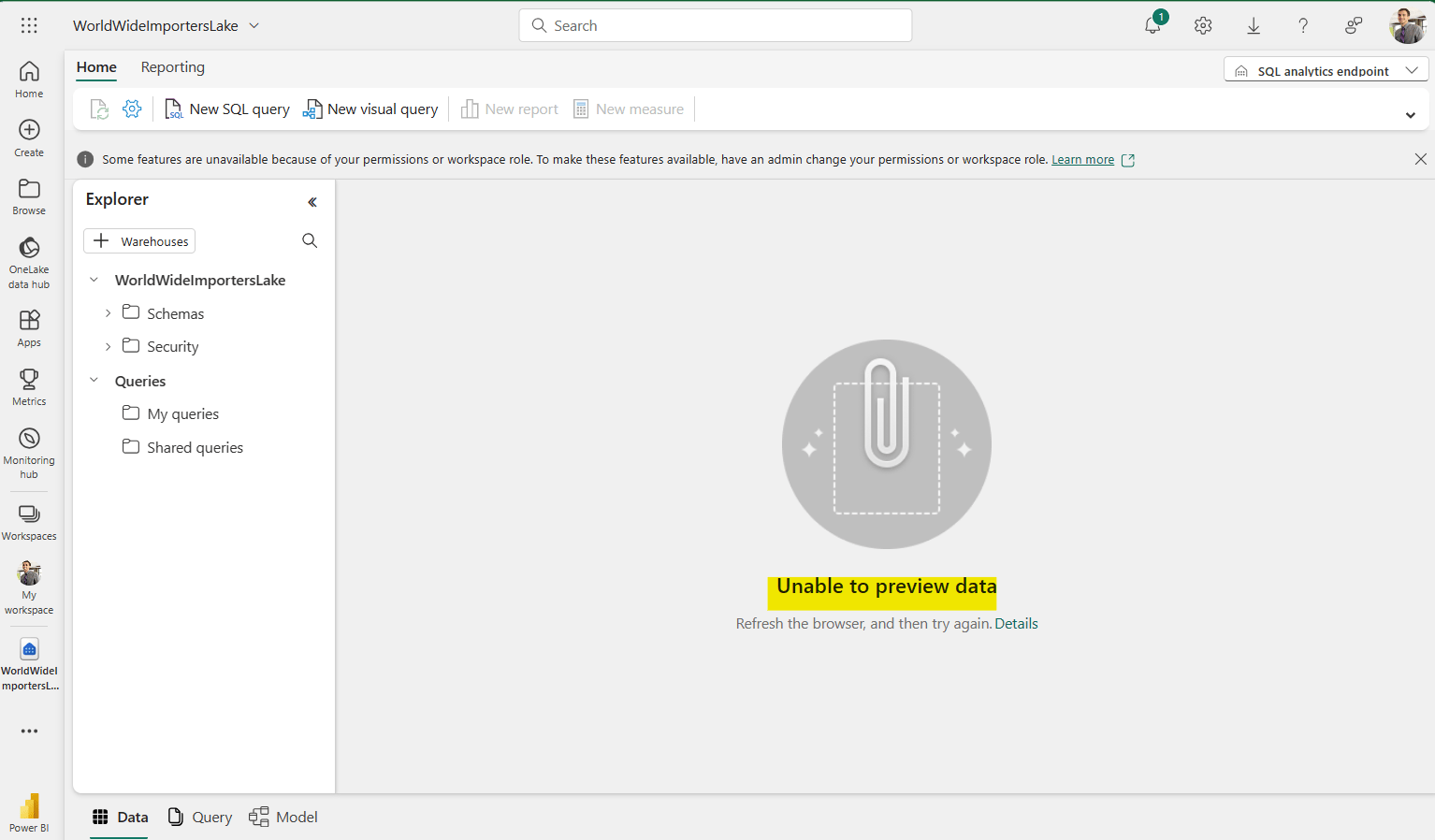The height and width of the screenshot is (840, 1435).
Task: Click the Search box at the top
Action: coord(716,25)
